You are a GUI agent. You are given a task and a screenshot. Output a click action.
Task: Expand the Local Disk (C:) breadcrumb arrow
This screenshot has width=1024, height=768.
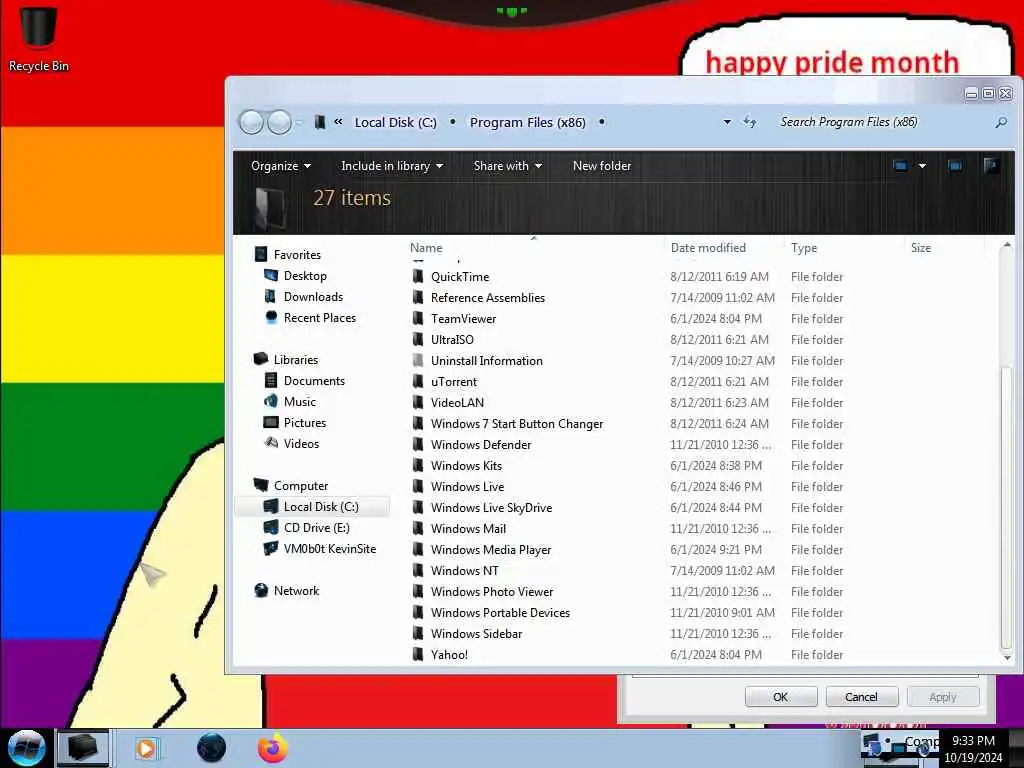click(x=453, y=122)
